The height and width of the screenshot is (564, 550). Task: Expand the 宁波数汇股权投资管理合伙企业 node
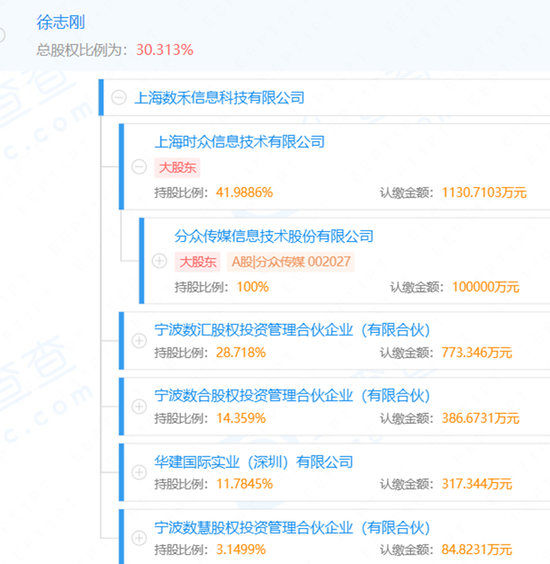pos(139,341)
